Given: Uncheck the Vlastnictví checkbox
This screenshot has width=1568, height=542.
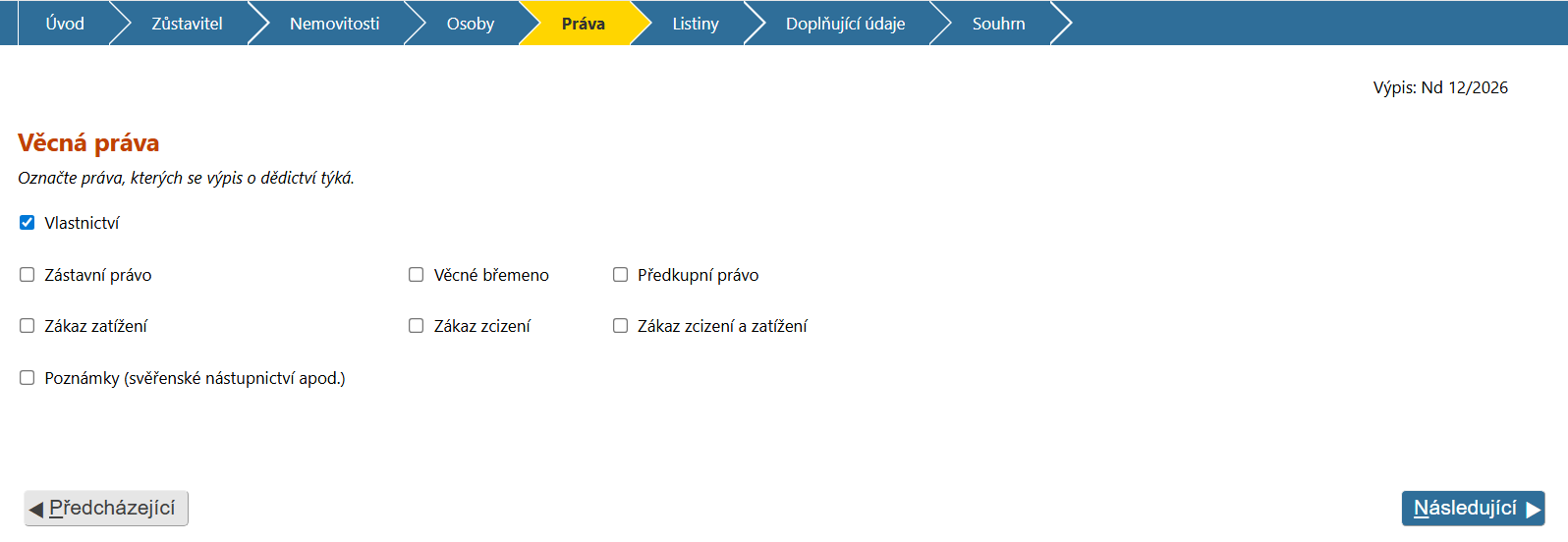Looking at the screenshot, I should point(28,223).
